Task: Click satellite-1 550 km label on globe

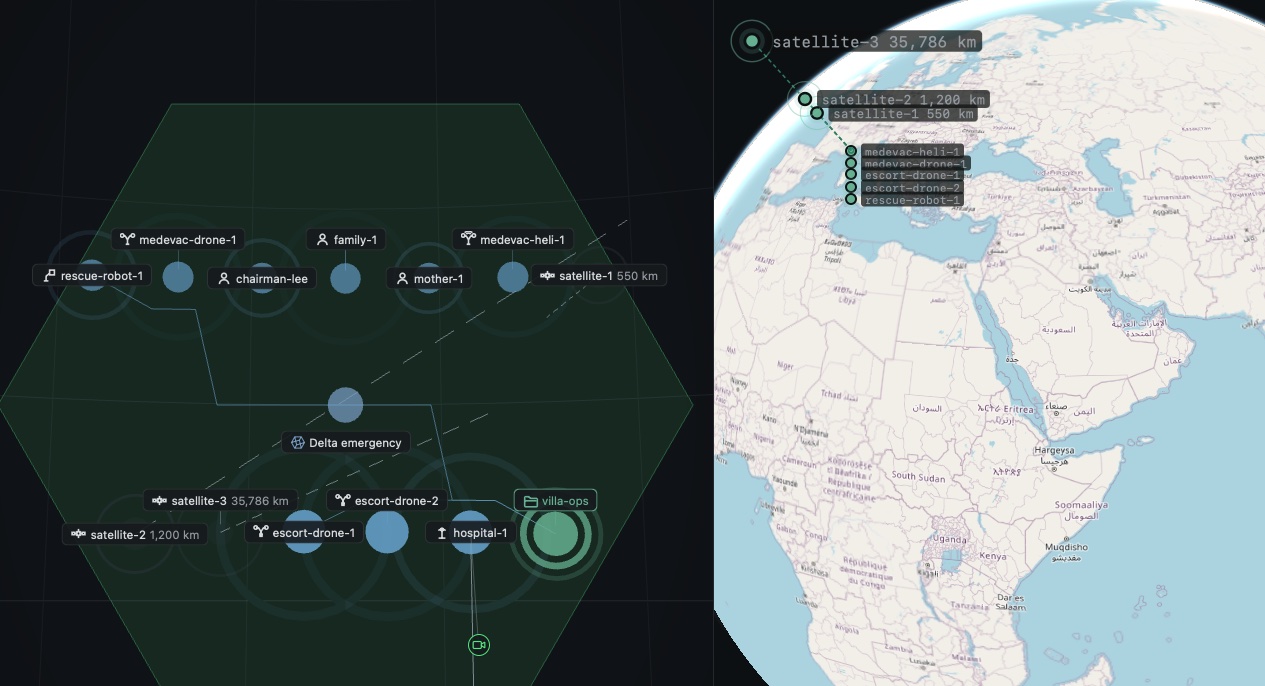Action: 904,114
